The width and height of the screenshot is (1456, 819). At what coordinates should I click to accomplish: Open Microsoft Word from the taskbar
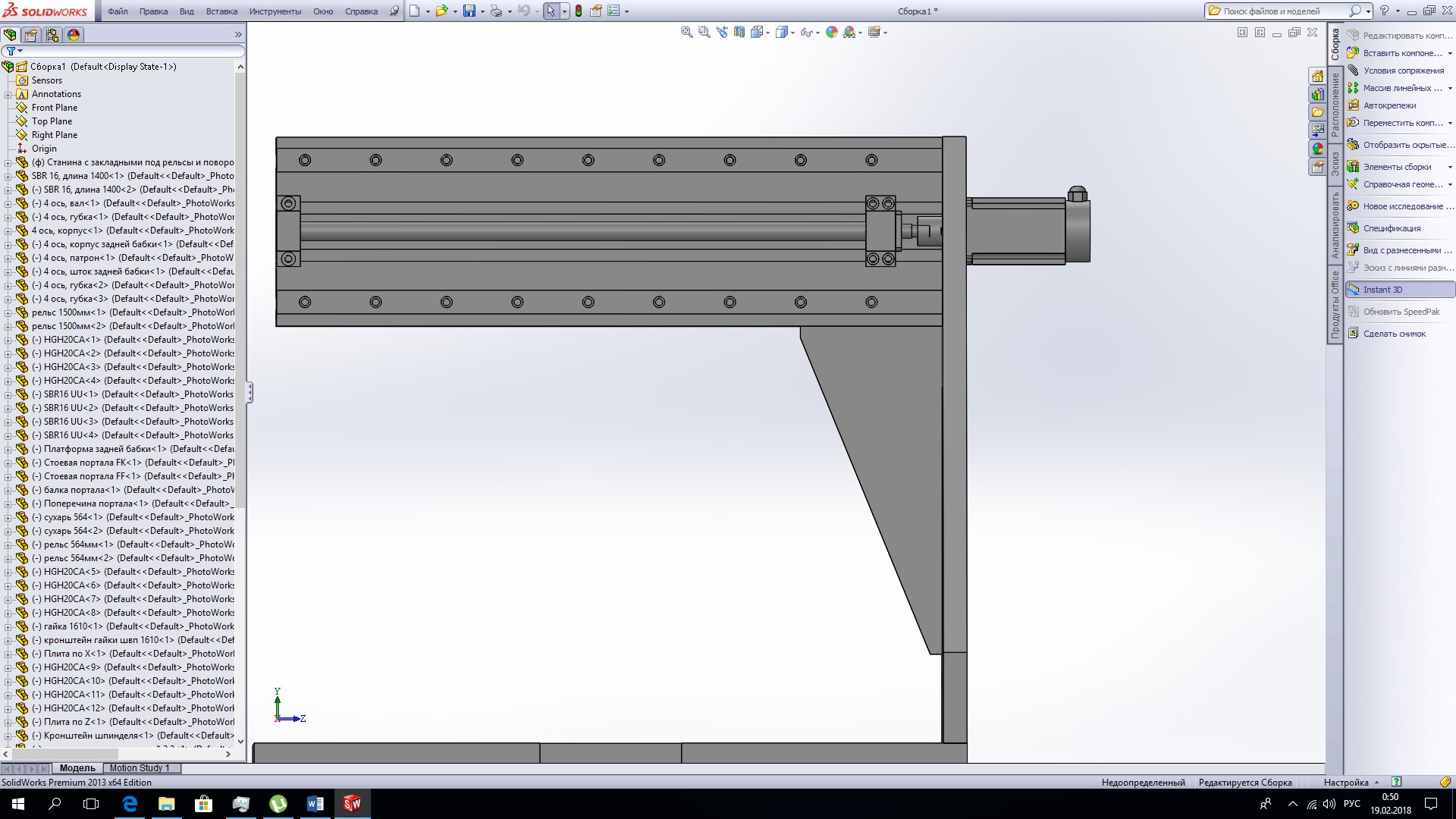[315, 804]
